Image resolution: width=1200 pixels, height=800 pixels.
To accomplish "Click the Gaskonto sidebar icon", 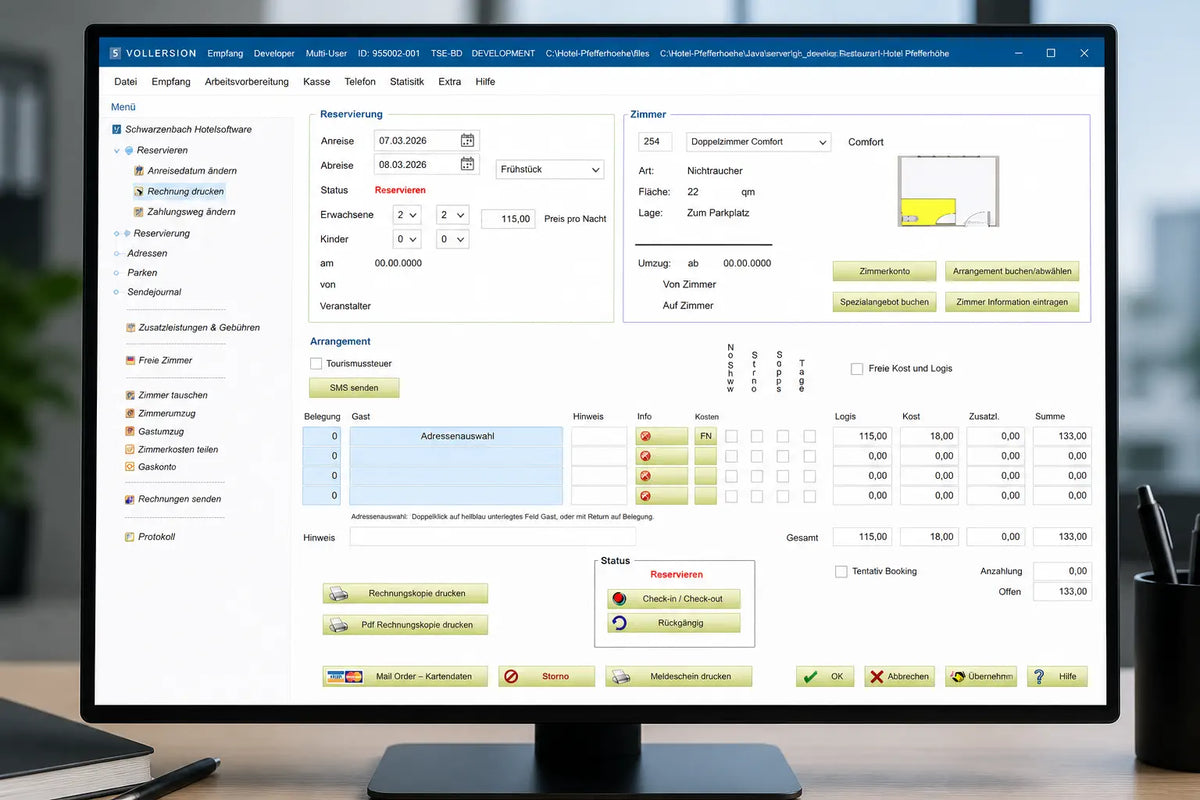I will 130,467.
